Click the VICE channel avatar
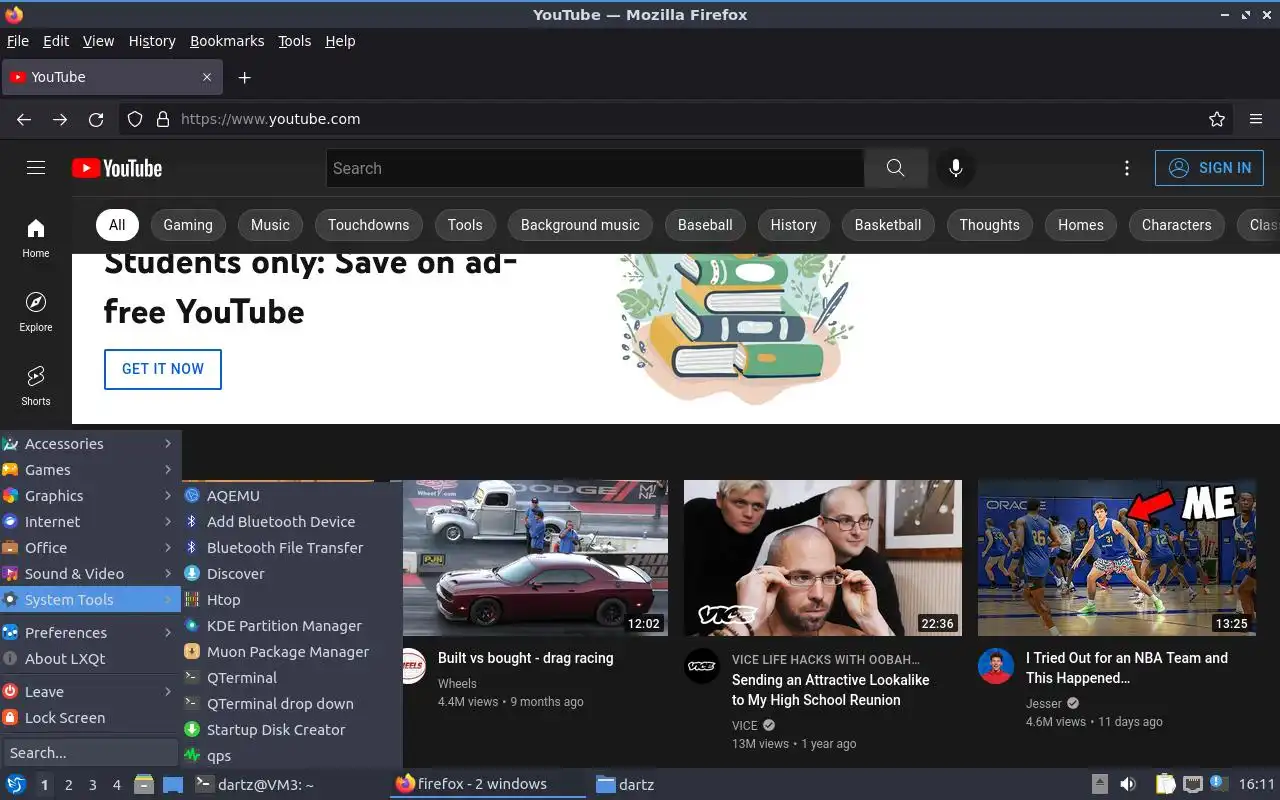The image size is (1280, 800). pos(702,666)
